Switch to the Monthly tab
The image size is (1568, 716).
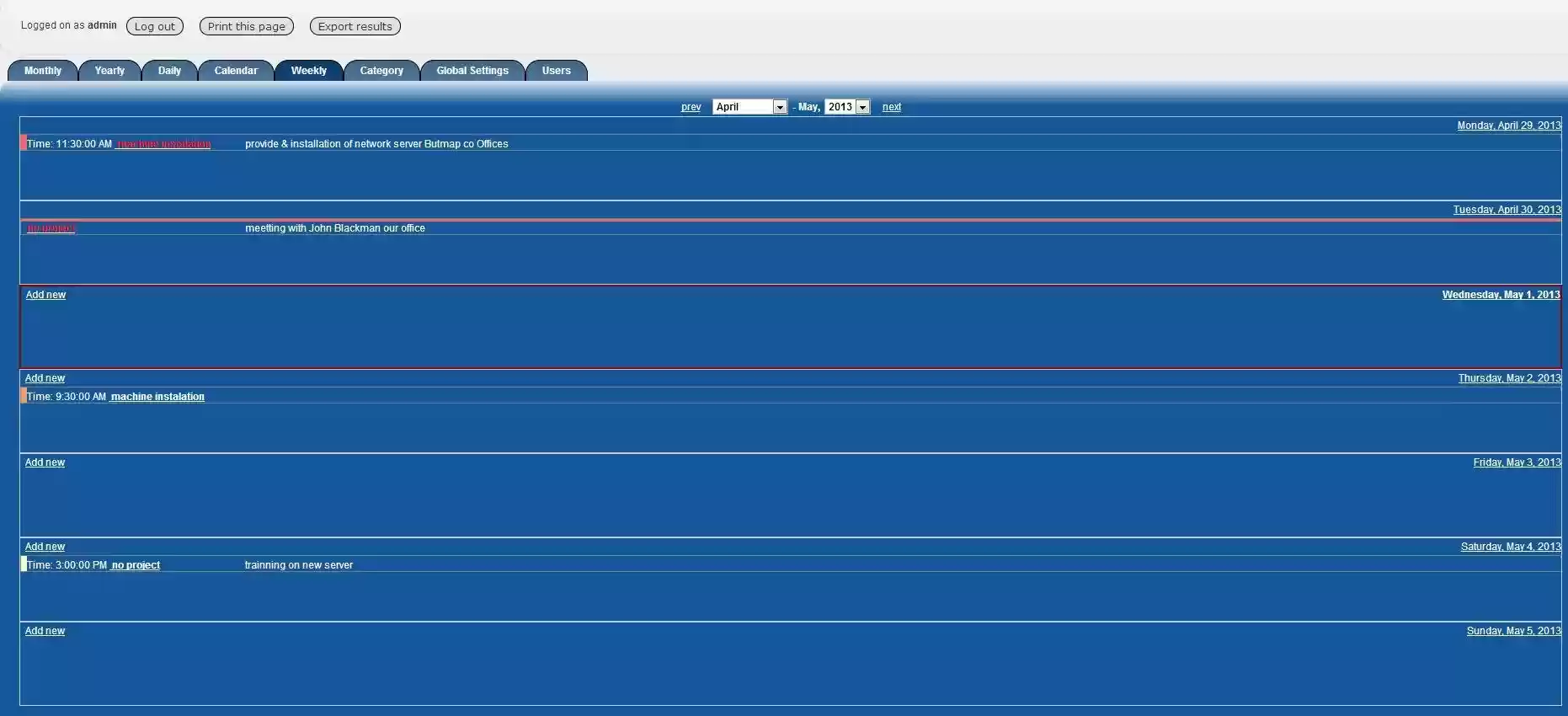click(43, 71)
